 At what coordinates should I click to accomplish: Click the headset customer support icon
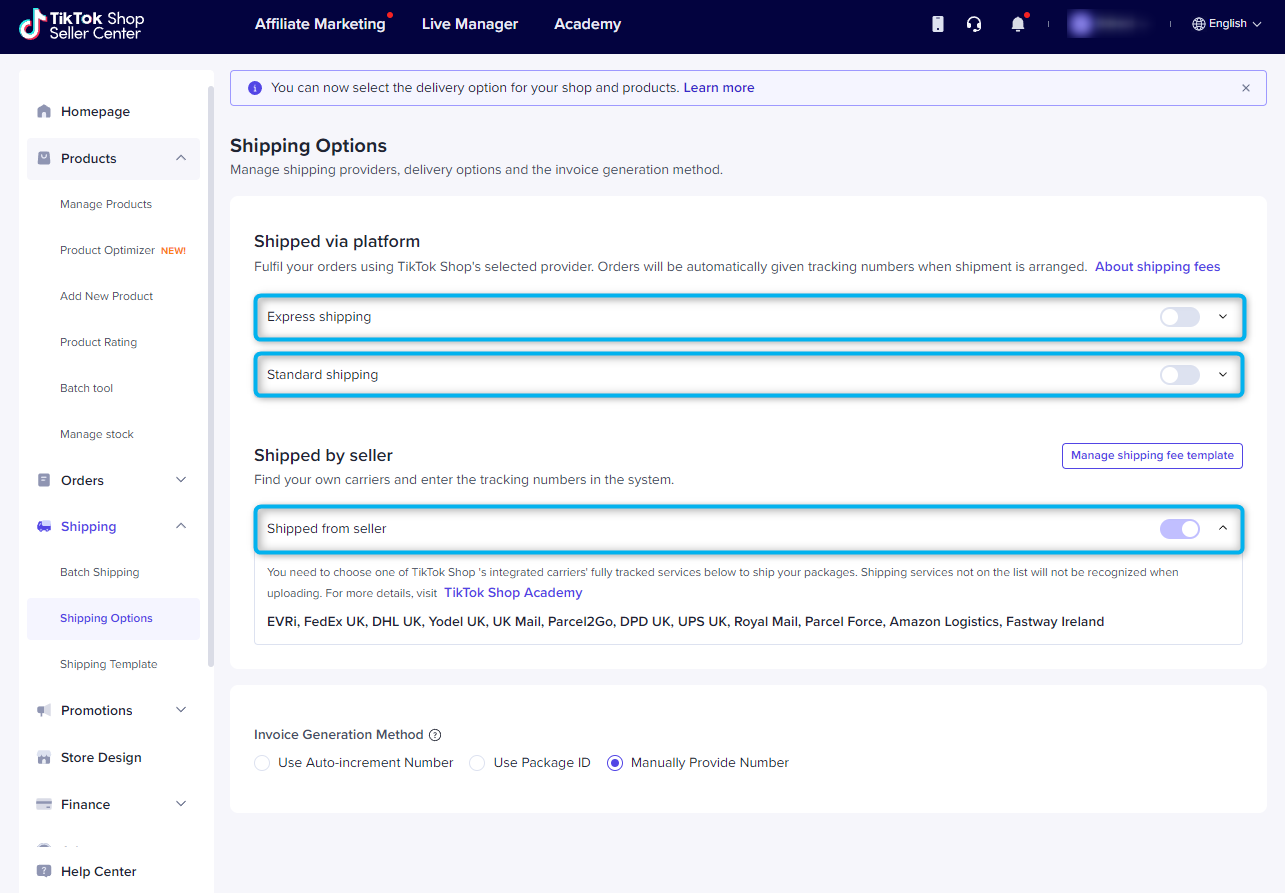click(x=974, y=24)
